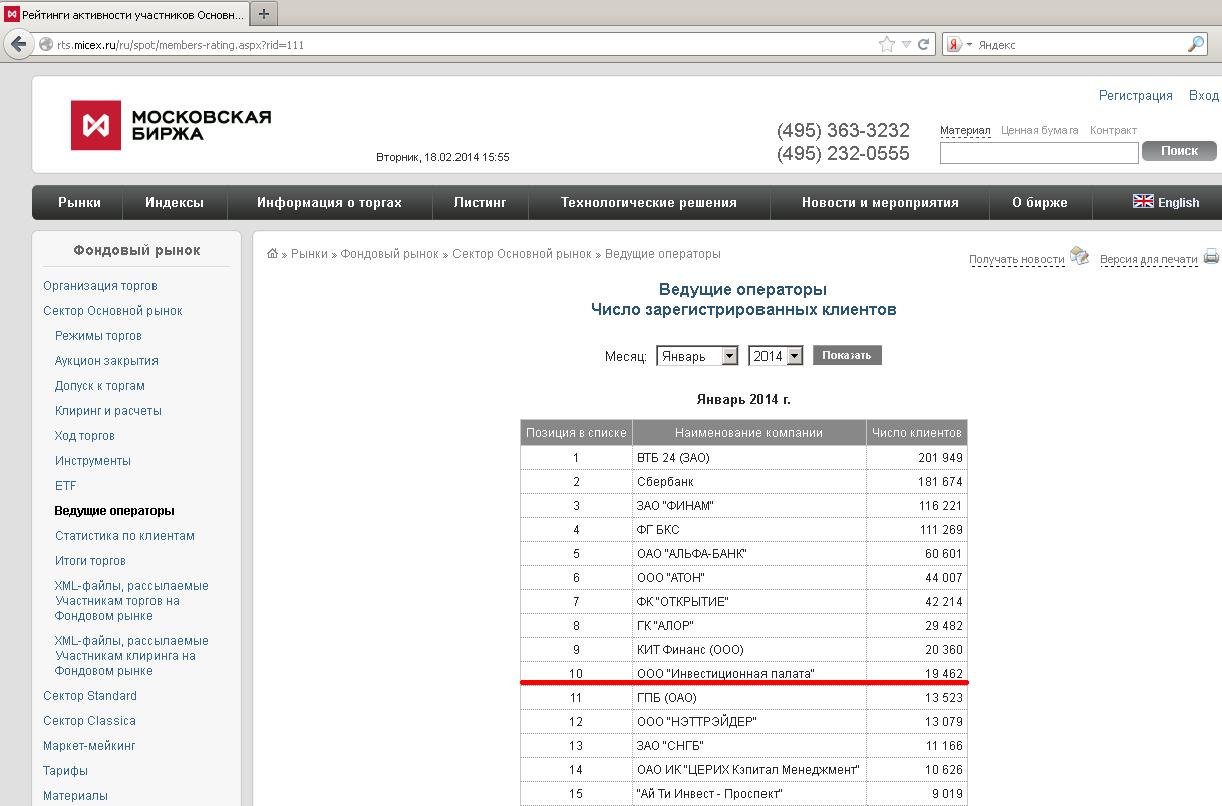Open Инструменты sidebar link

(93, 461)
